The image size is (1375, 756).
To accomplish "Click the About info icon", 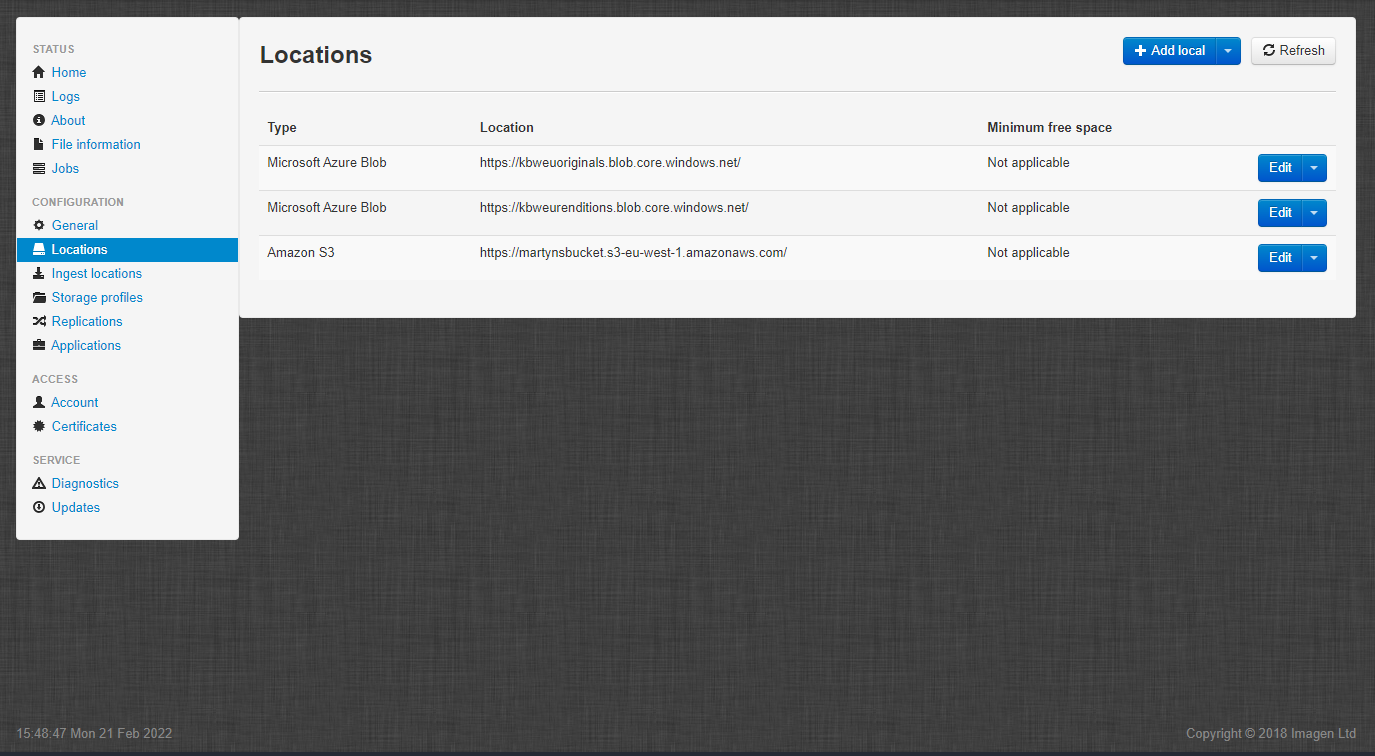I will [39, 120].
